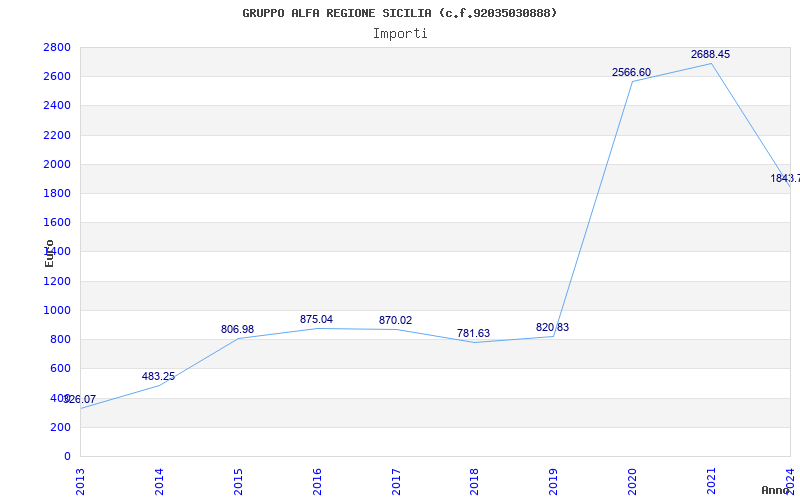800x500 pixels.
Task: Select data label 781.63
Action: (473, 333)
